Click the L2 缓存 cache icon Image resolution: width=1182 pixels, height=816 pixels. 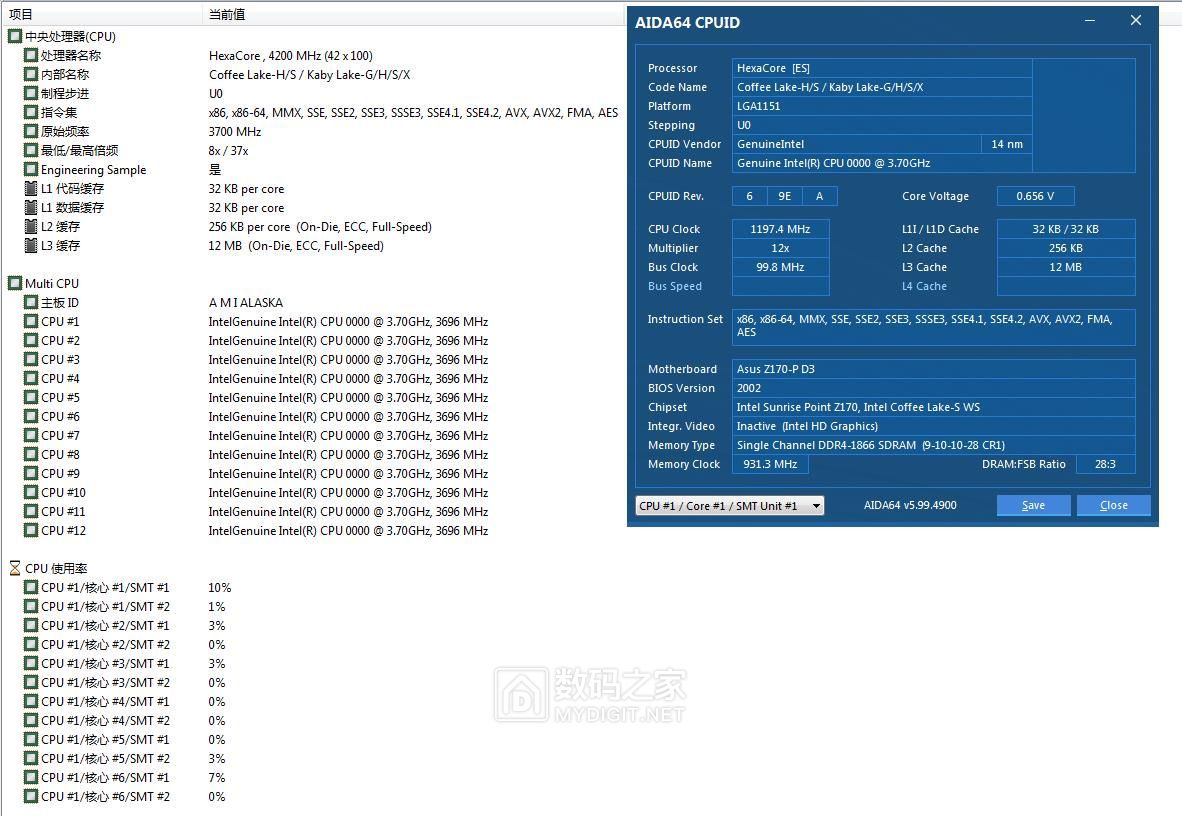point(30,227)
